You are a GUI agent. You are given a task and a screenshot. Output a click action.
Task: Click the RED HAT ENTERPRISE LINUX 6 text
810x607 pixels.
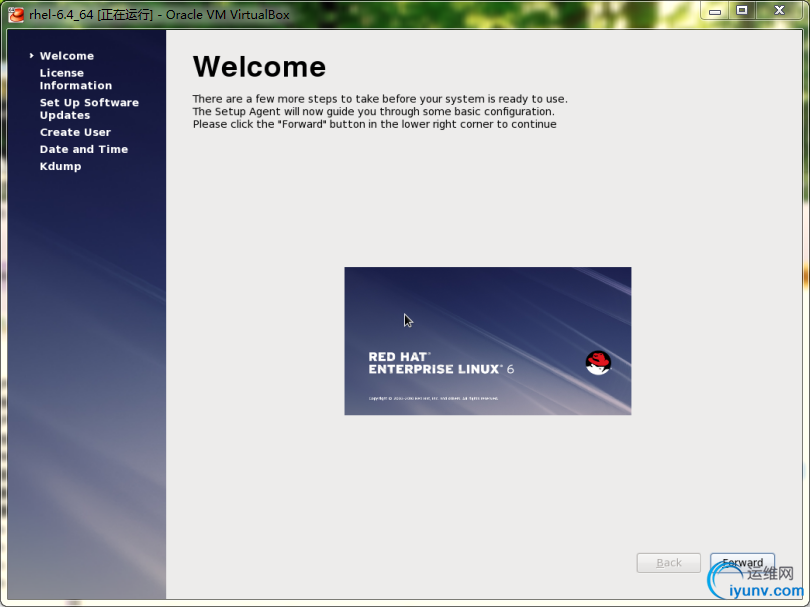click(441, 363)
